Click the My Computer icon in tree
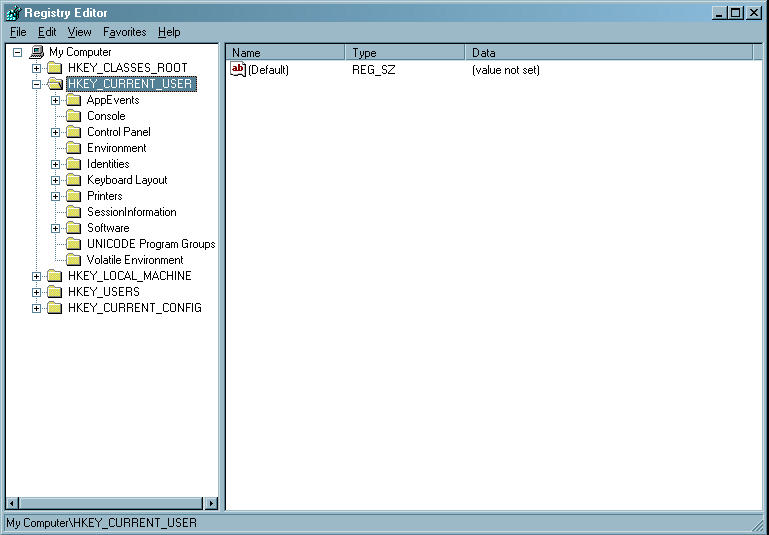 click(37, 52)
